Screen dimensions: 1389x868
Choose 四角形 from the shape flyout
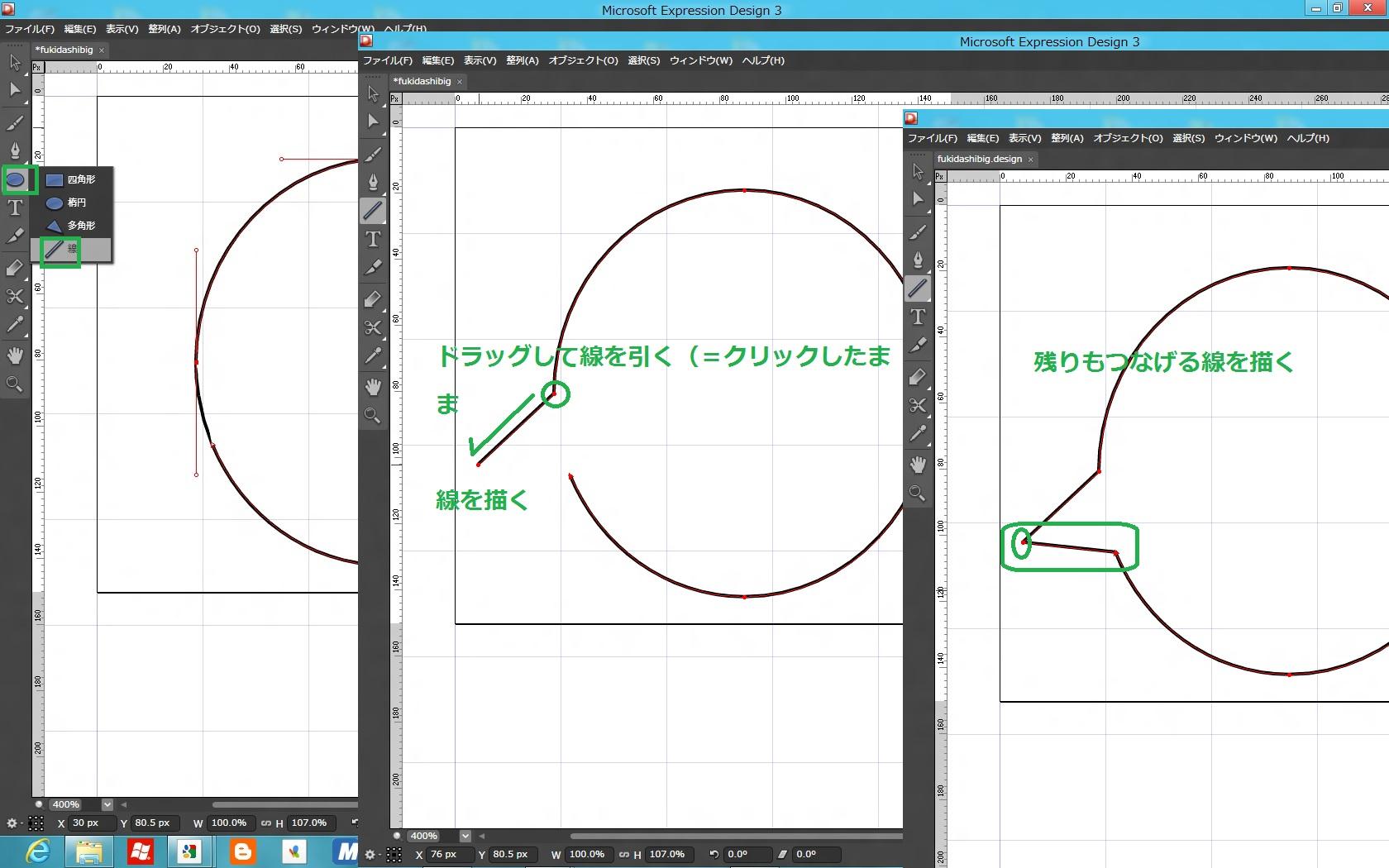72,179
